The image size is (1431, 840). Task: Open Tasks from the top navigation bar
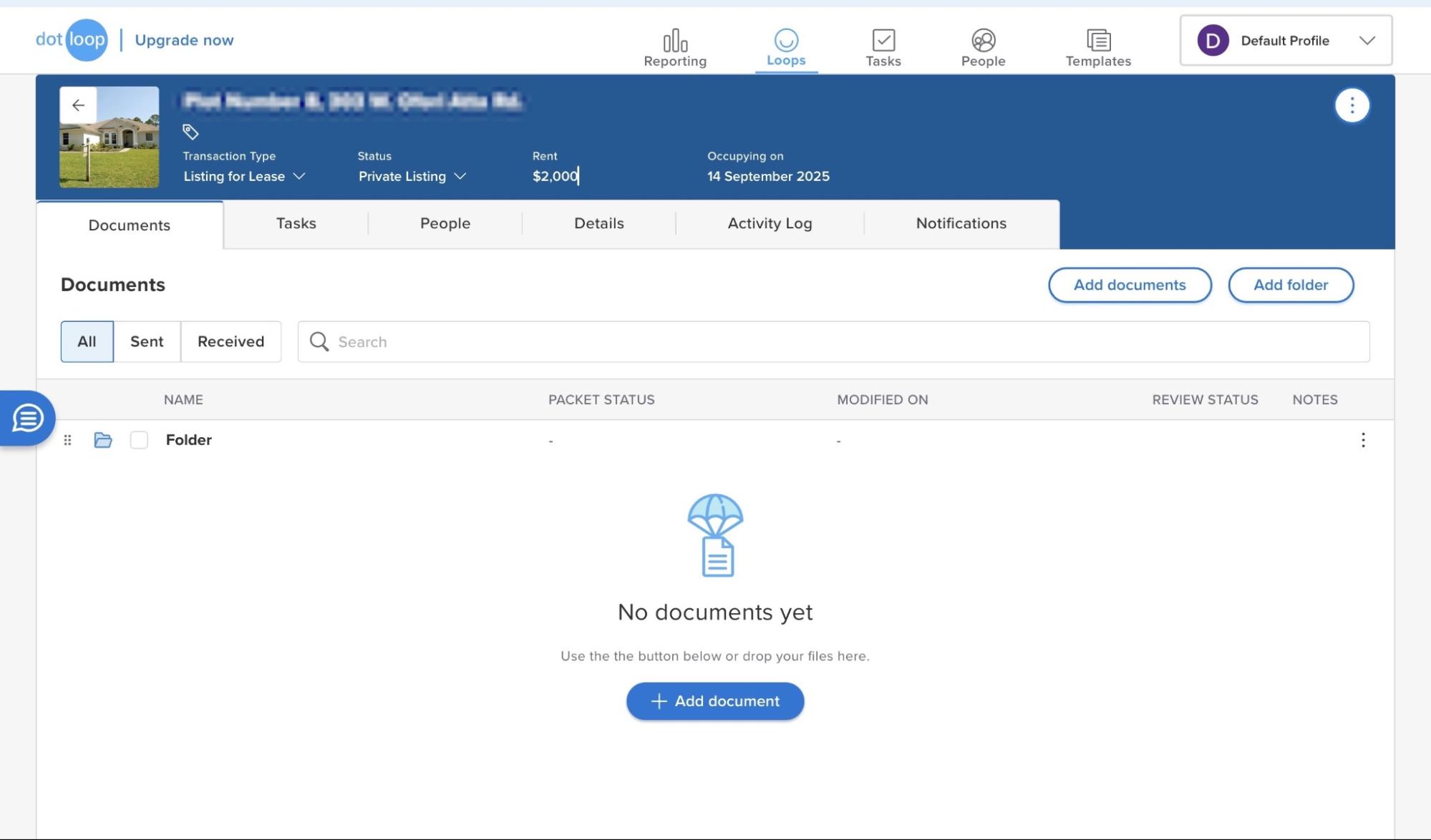tap(883, 44)
